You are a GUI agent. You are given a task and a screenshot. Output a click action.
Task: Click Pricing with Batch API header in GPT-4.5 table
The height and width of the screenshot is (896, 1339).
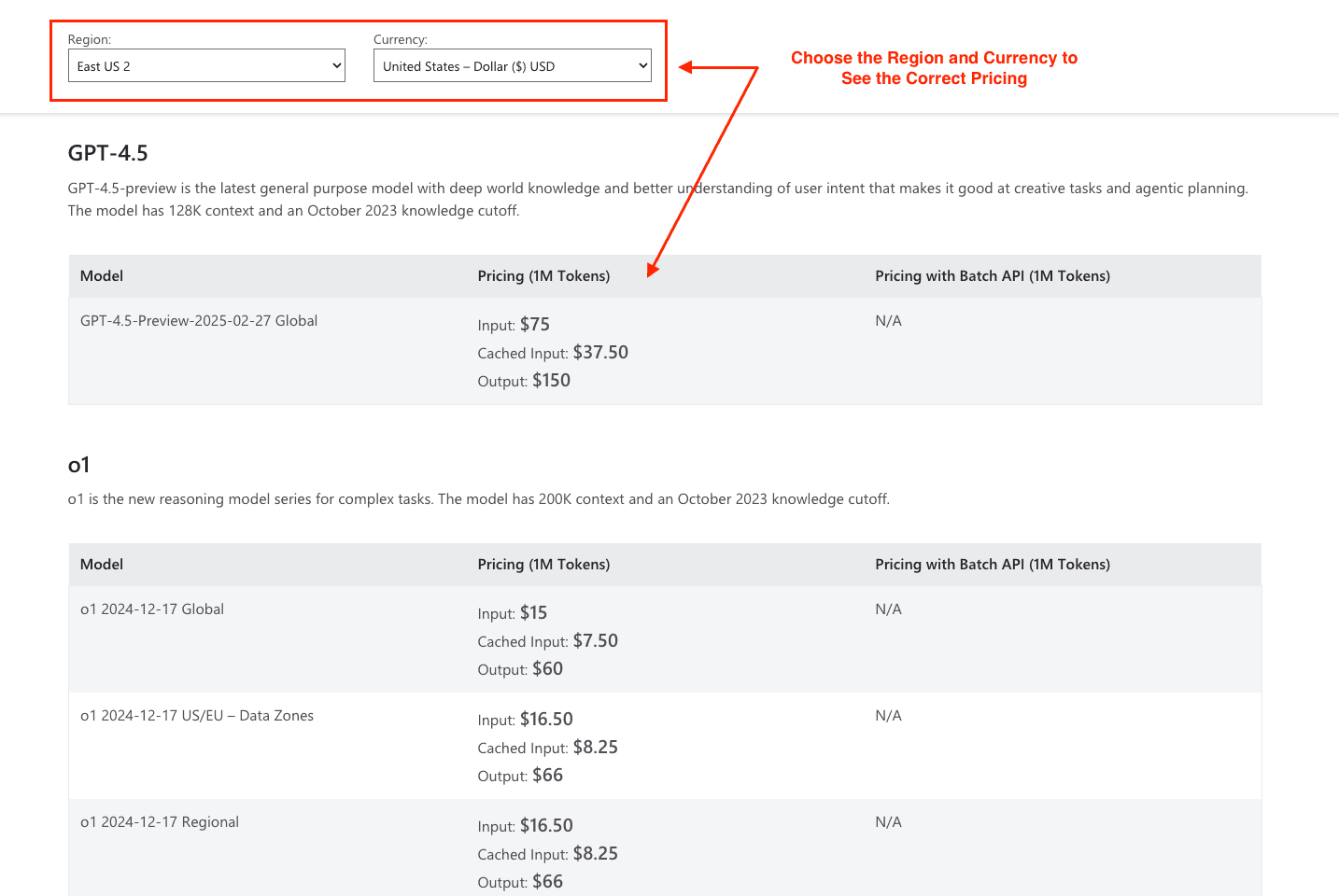[993, 276]
